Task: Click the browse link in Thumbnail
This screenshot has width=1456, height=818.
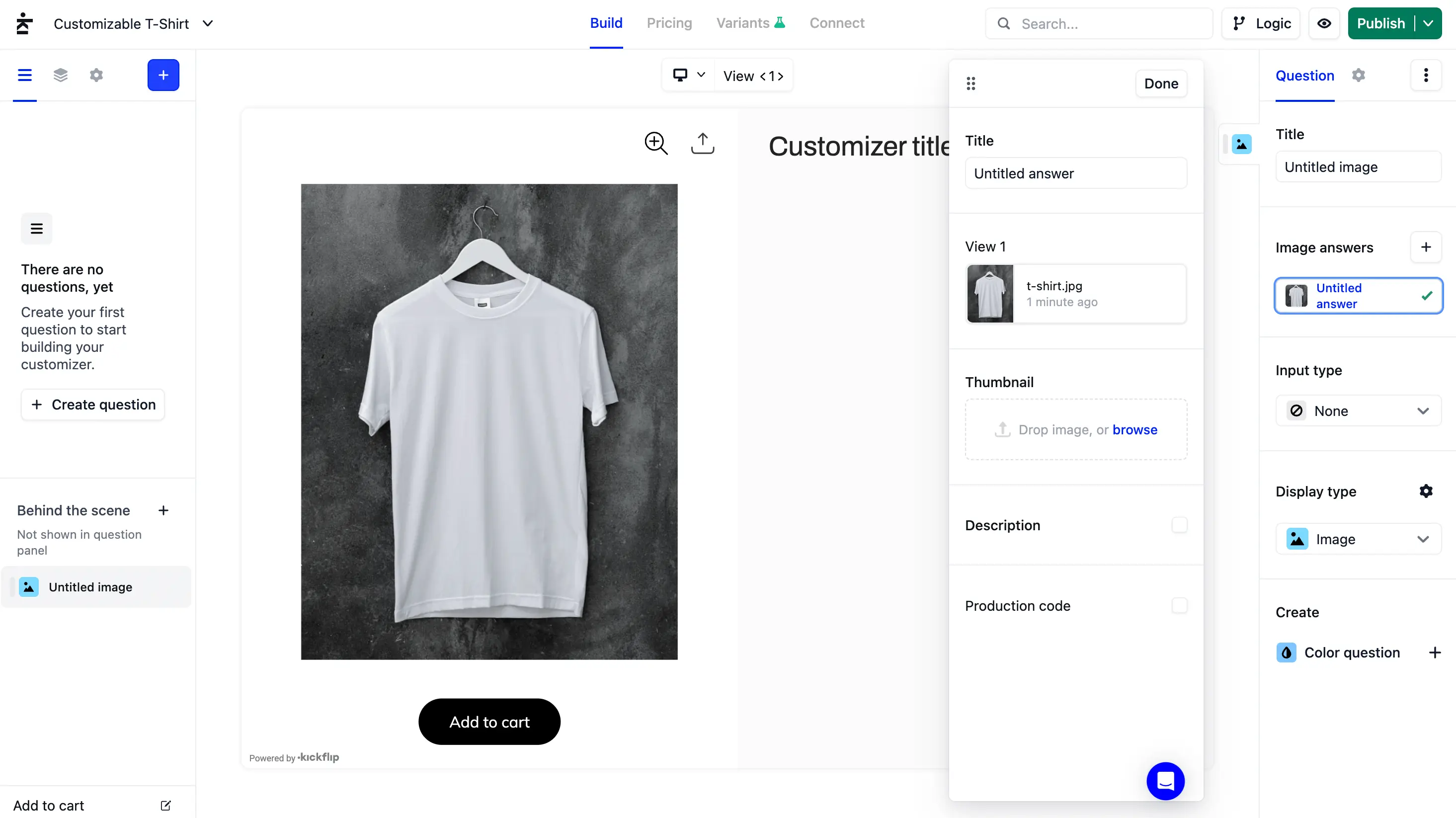Action: tap(1134, 430)
